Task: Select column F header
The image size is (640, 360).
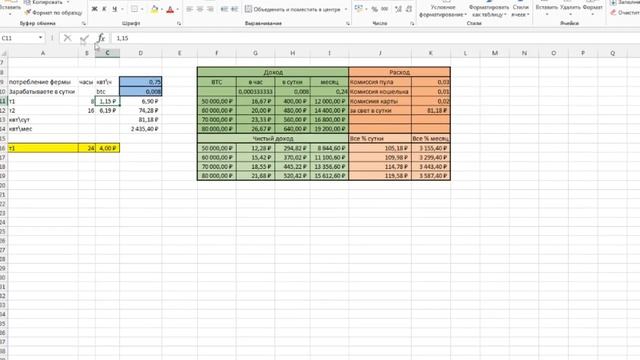Action: tap(217, 53)
